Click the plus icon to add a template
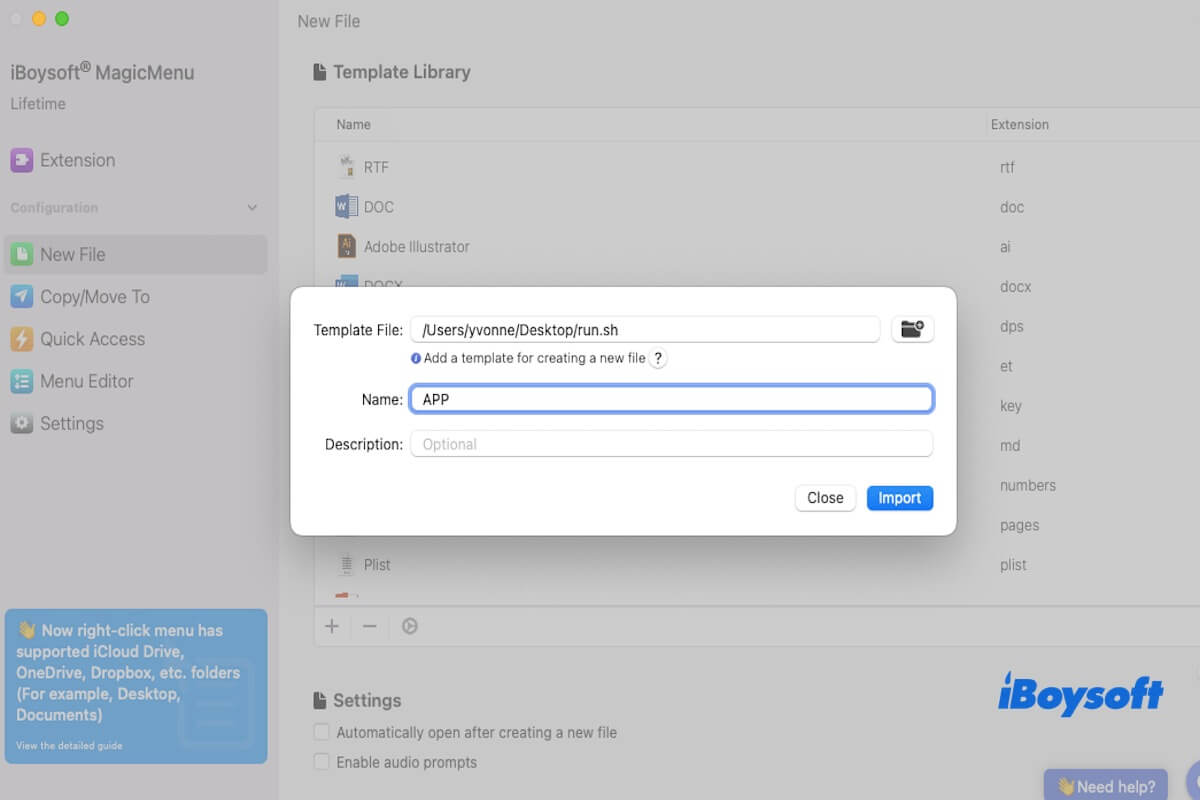This screenshot has width=1200, height=800. tap(332, 626)
